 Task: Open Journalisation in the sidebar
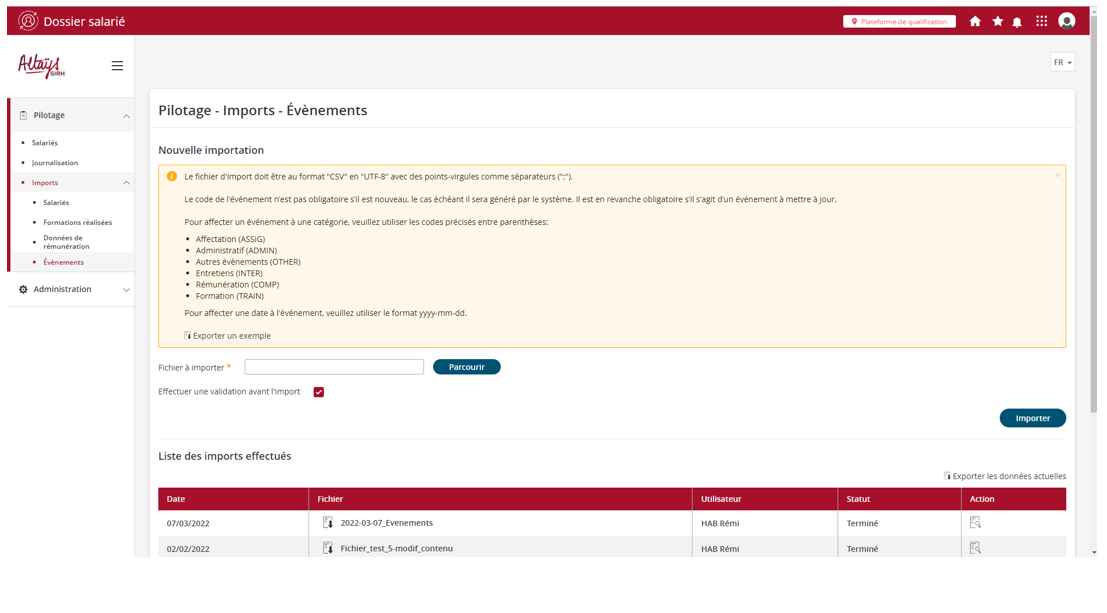(55, 163)
